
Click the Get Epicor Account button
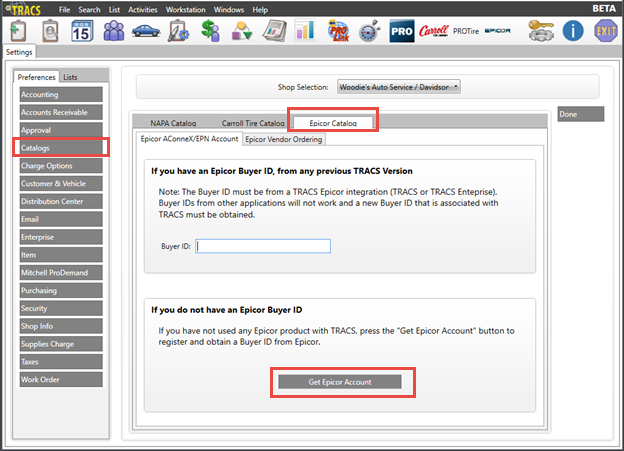[x=340, y=382]
